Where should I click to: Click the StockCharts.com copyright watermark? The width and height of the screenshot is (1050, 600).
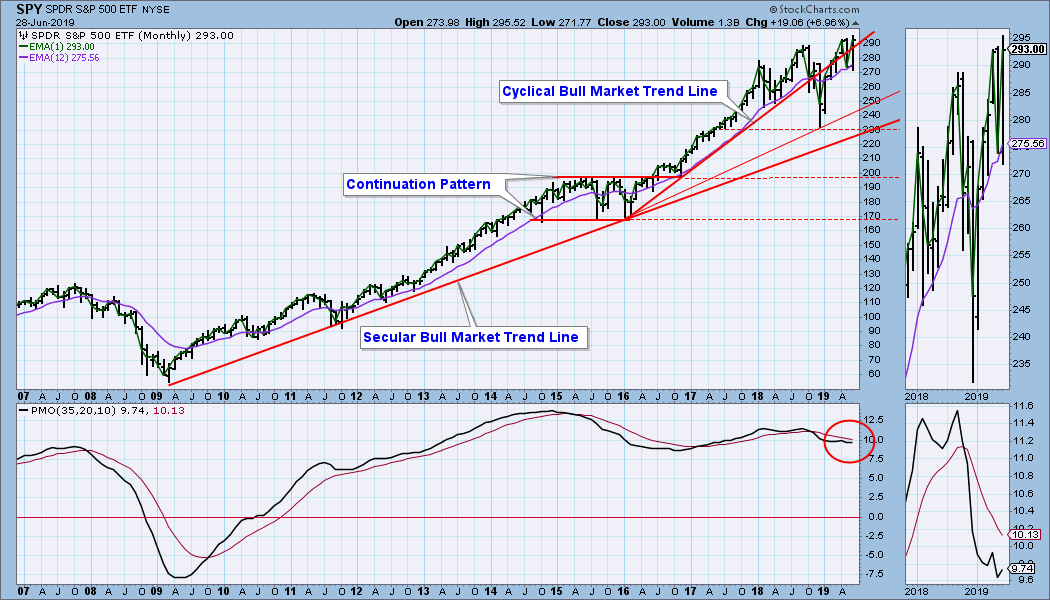(x=814, y=9)
